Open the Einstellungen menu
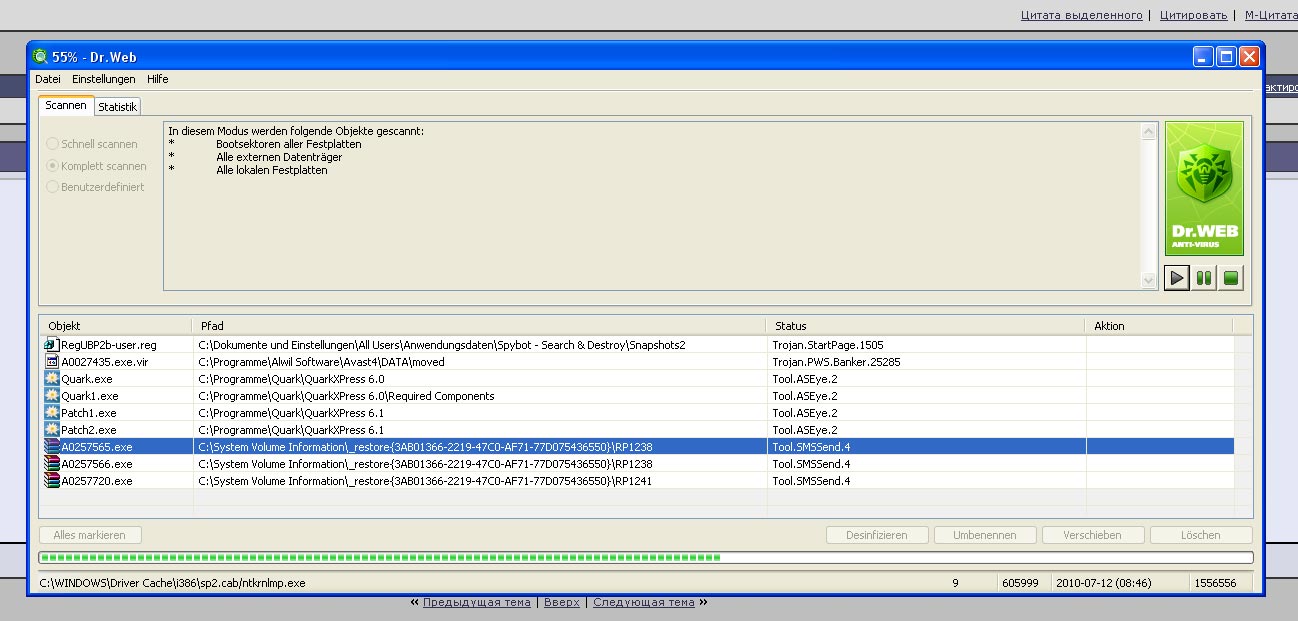Image resolution: width=1298 pixels, height=621 pixels. [x=104, y=79]
